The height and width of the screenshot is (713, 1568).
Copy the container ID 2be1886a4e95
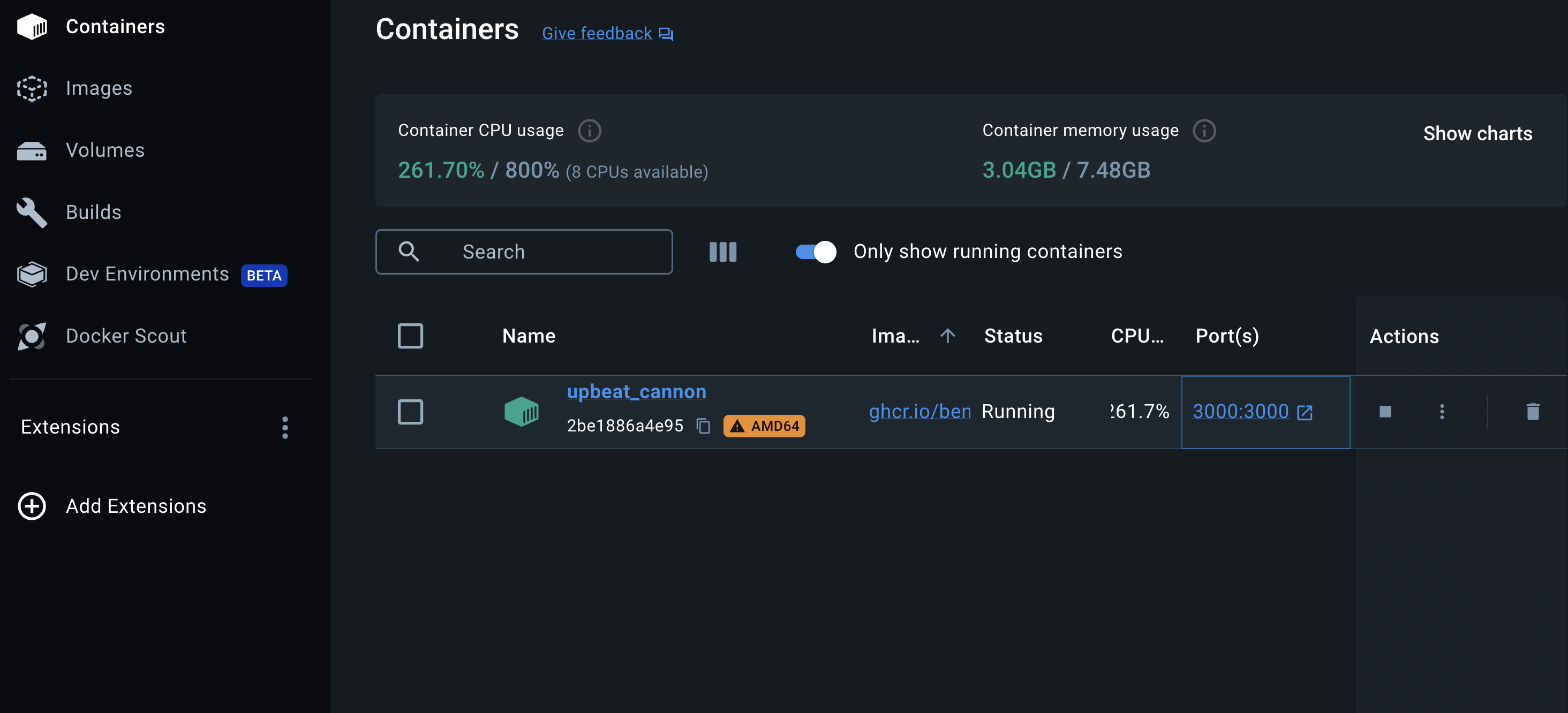pyautogui.click(x=703, y=426)
